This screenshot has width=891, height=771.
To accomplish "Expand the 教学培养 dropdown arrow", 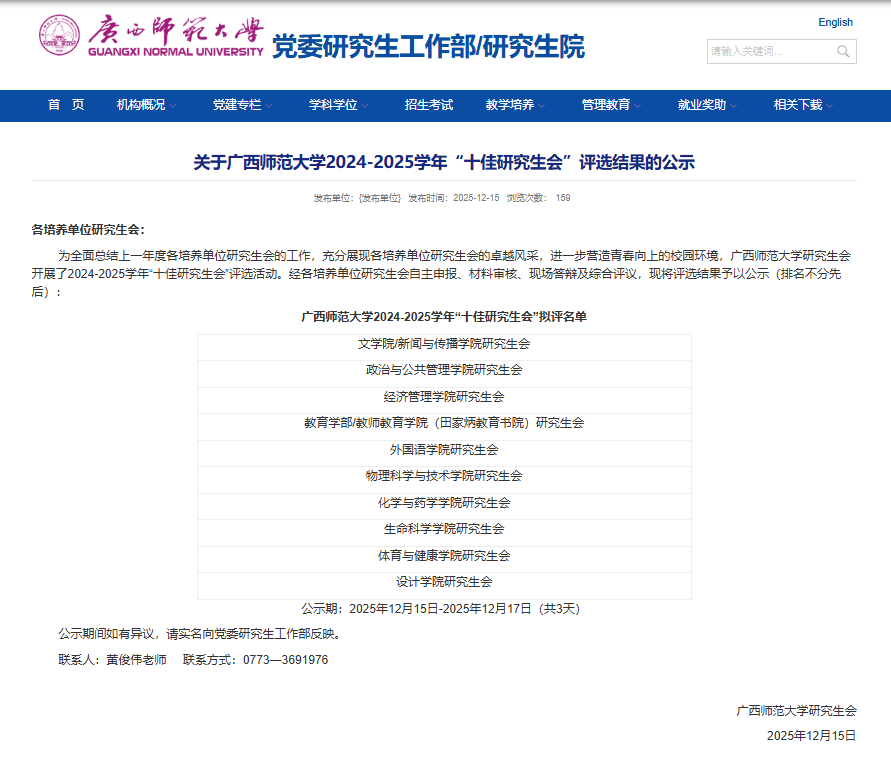I will [x=542, y=106].
